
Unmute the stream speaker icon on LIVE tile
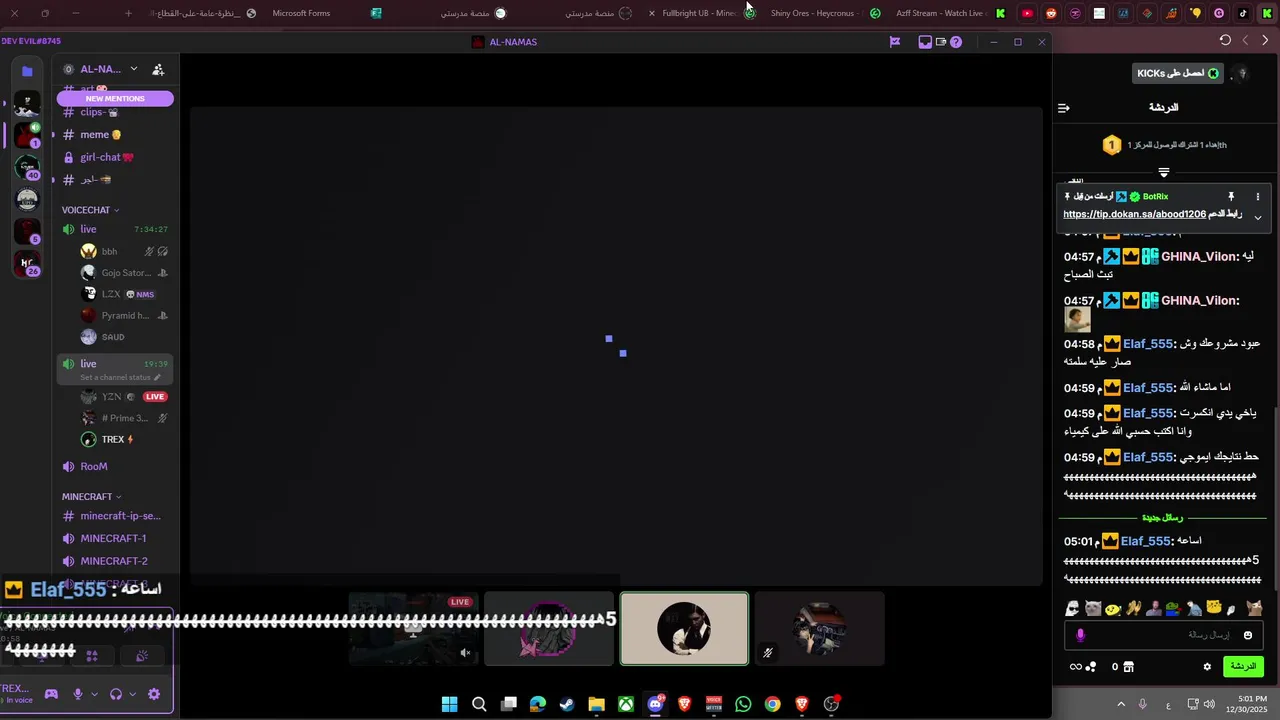pos(465,653)
